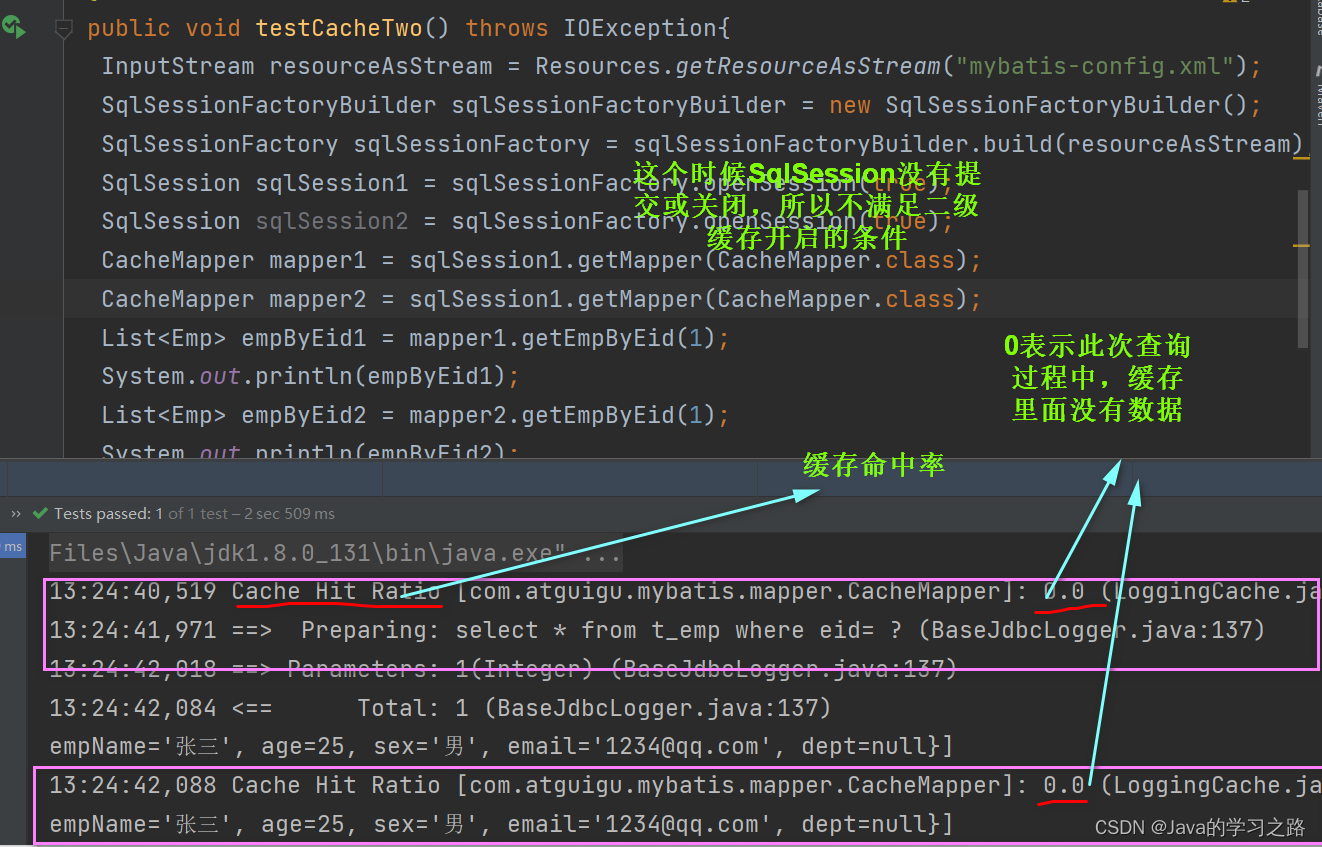Expand the hidden test toolbar chevrons
The height and width of the screenshot is (847, 1322).
tap(15, 513)
